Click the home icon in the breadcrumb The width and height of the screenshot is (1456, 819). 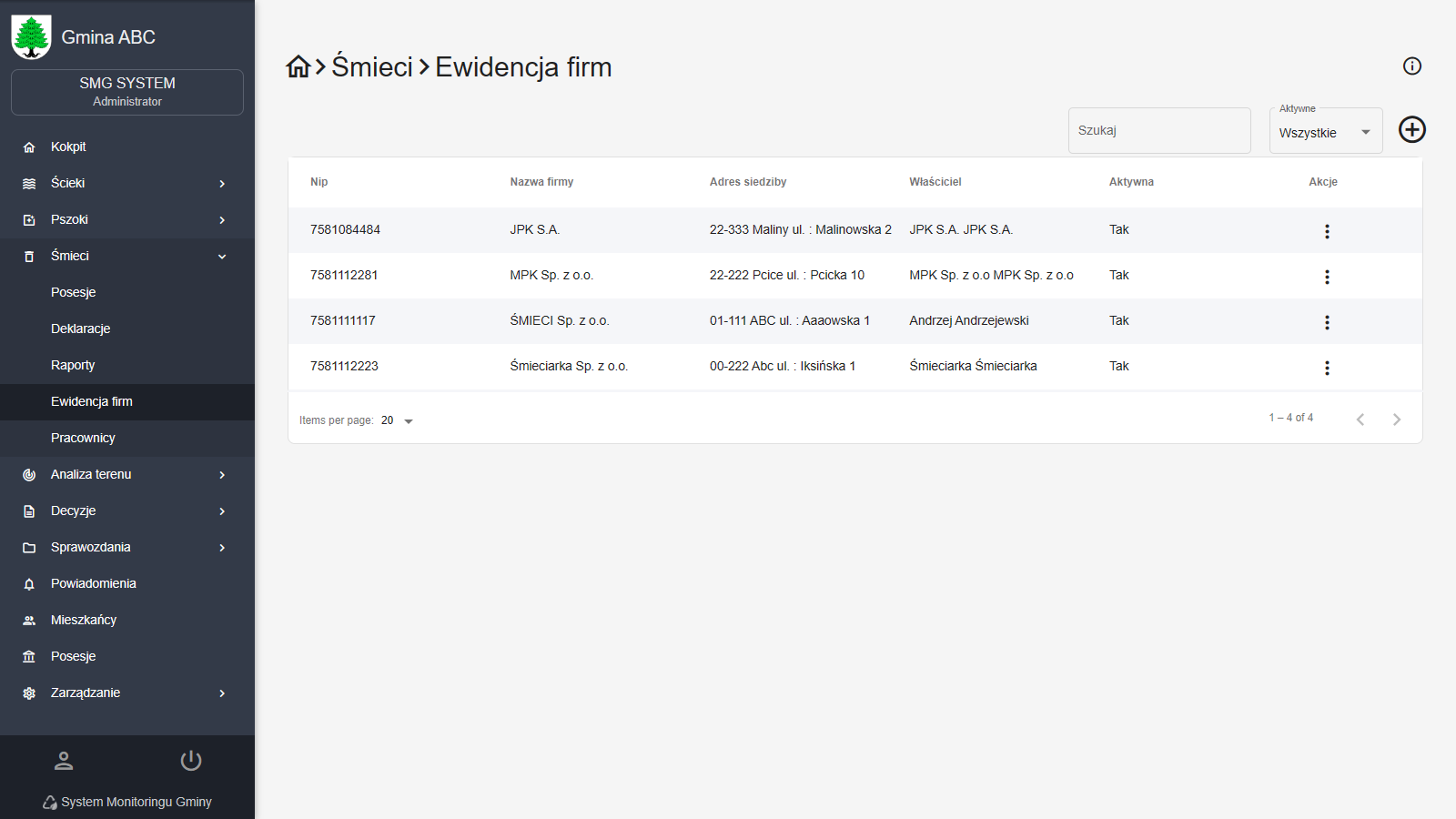(x=298, y=66)
